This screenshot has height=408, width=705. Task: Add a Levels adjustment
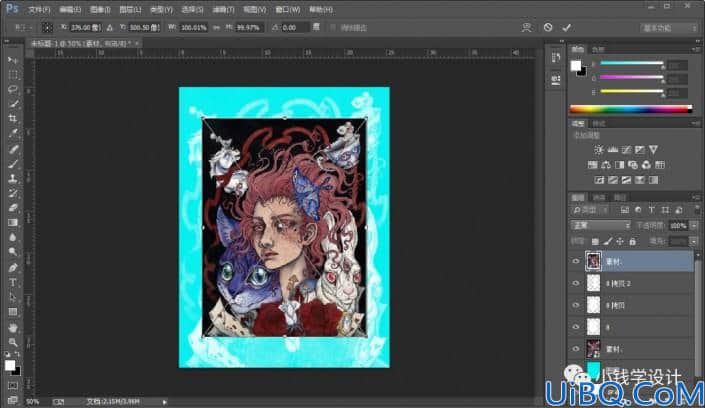pos(612,150)
